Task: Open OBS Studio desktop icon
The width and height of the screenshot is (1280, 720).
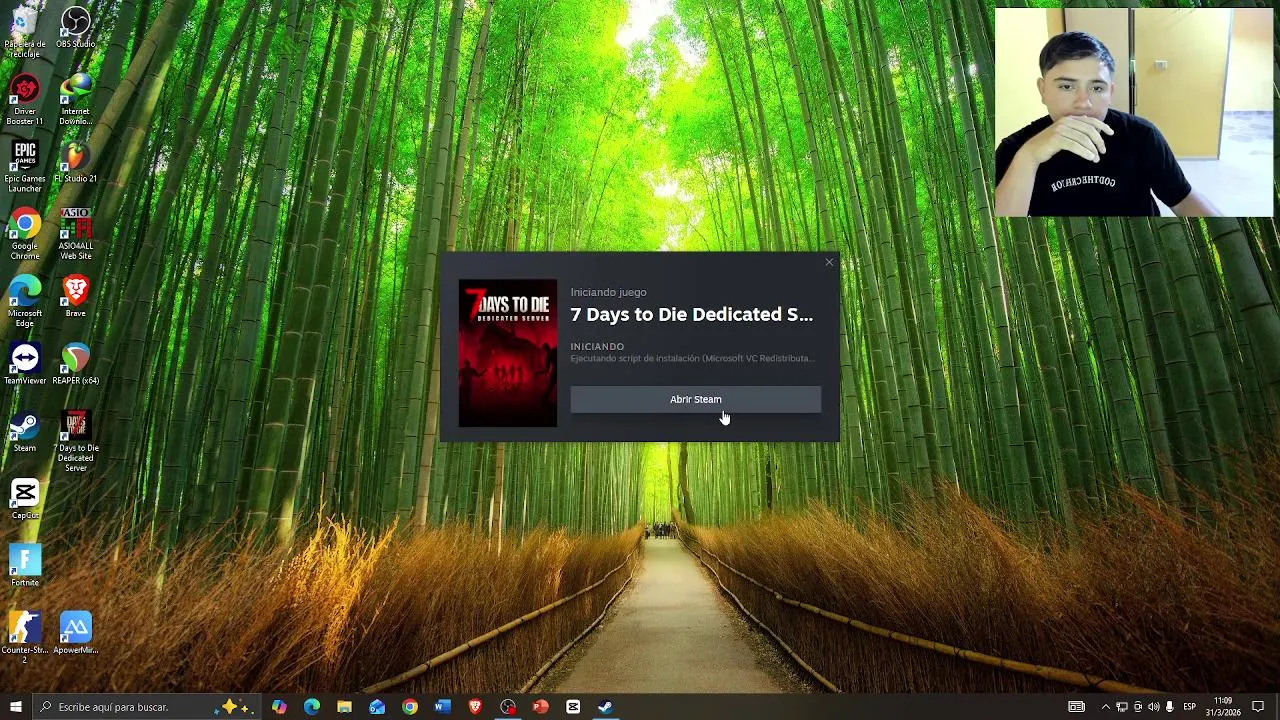Action: [76, 28]
